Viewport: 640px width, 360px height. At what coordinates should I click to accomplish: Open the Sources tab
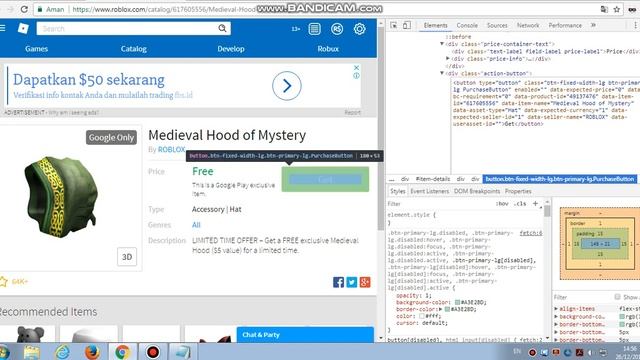coord(497,25)
